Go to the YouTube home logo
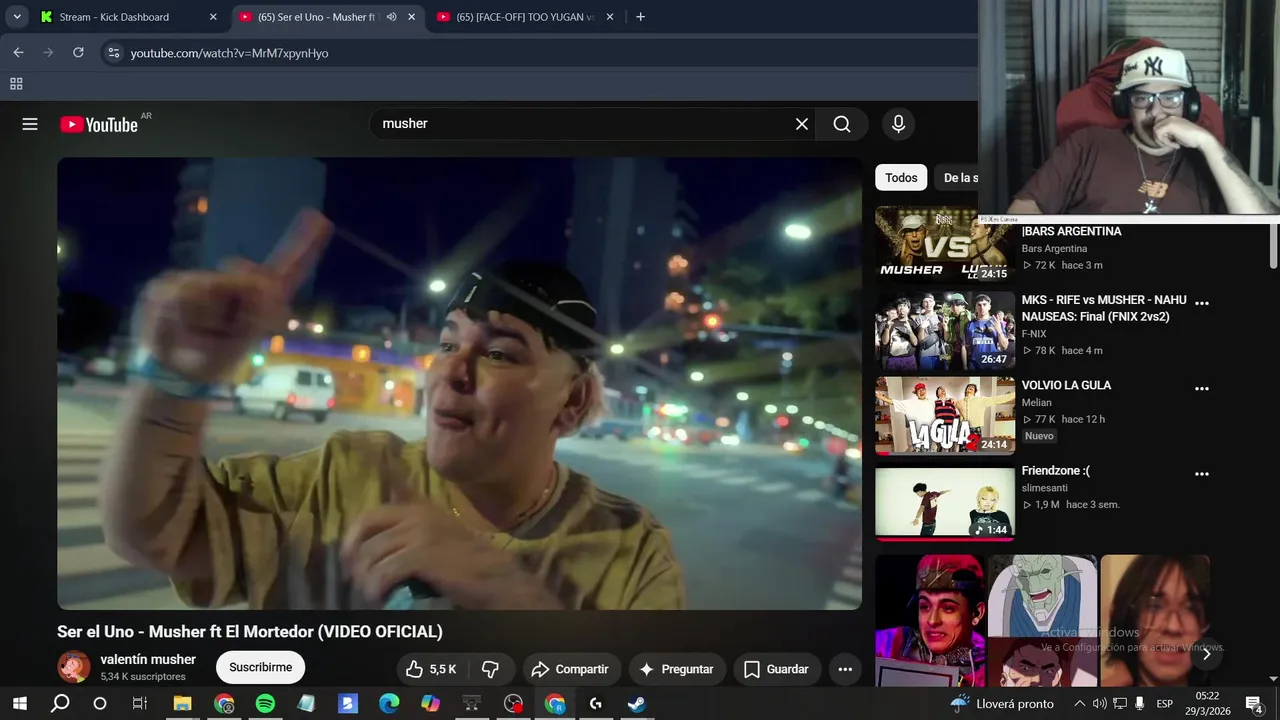The height and width of the screenshot is (720, 1280). (x=99, y=124)
